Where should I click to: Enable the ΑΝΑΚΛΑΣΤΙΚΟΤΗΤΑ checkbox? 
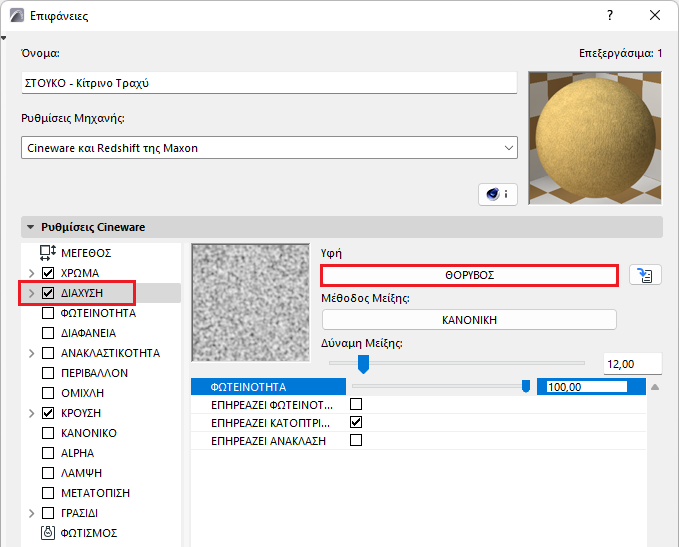(x=48, y=353)
